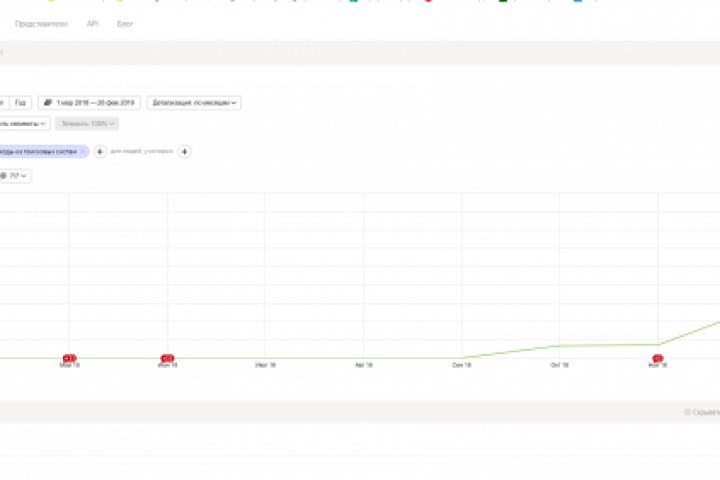Click the 'Сен 18' axis label
The image size is (720, 480).
coord(461,365)
